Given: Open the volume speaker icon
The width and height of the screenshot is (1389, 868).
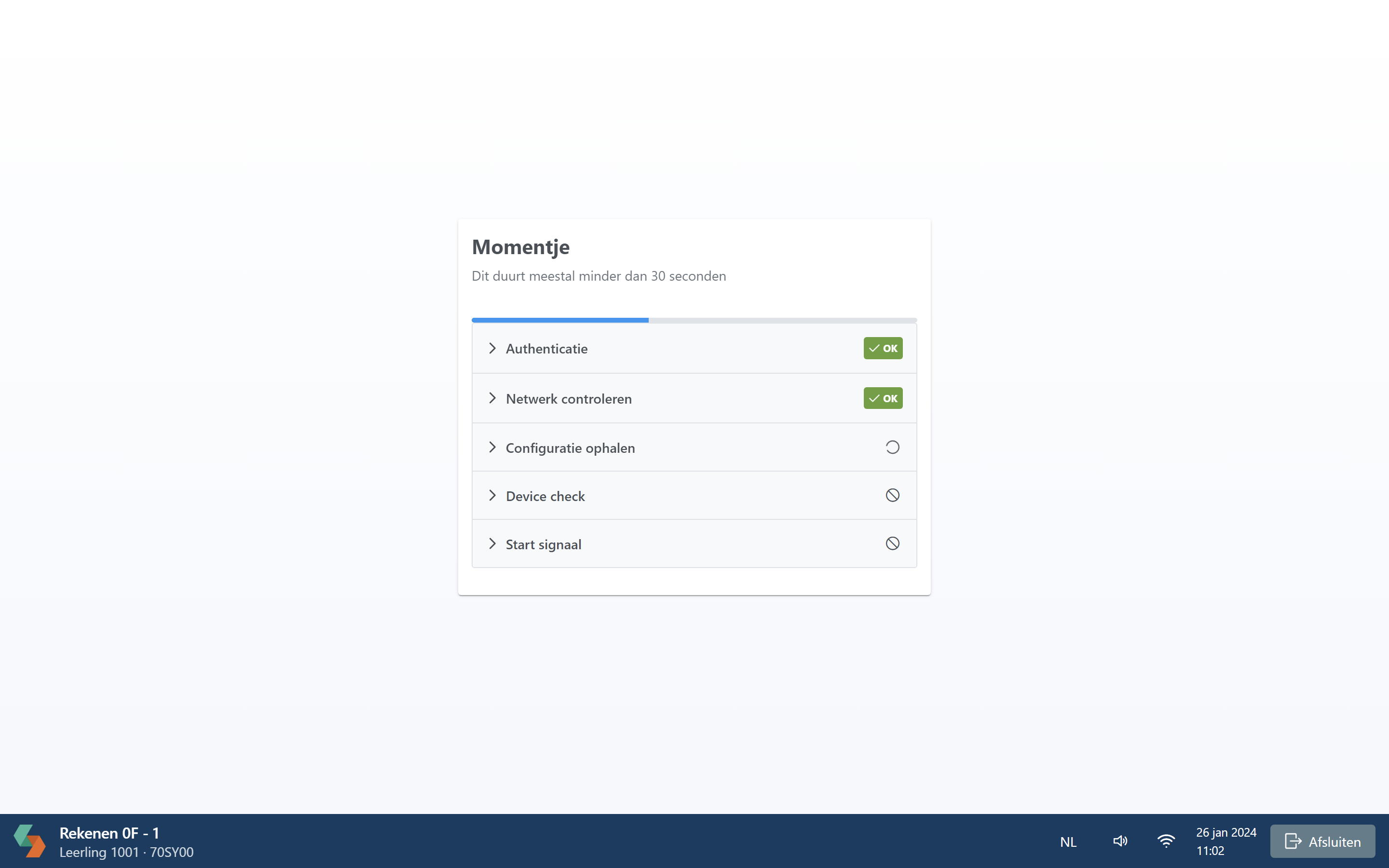Looking at the screenshot, I should point(1120,841).
